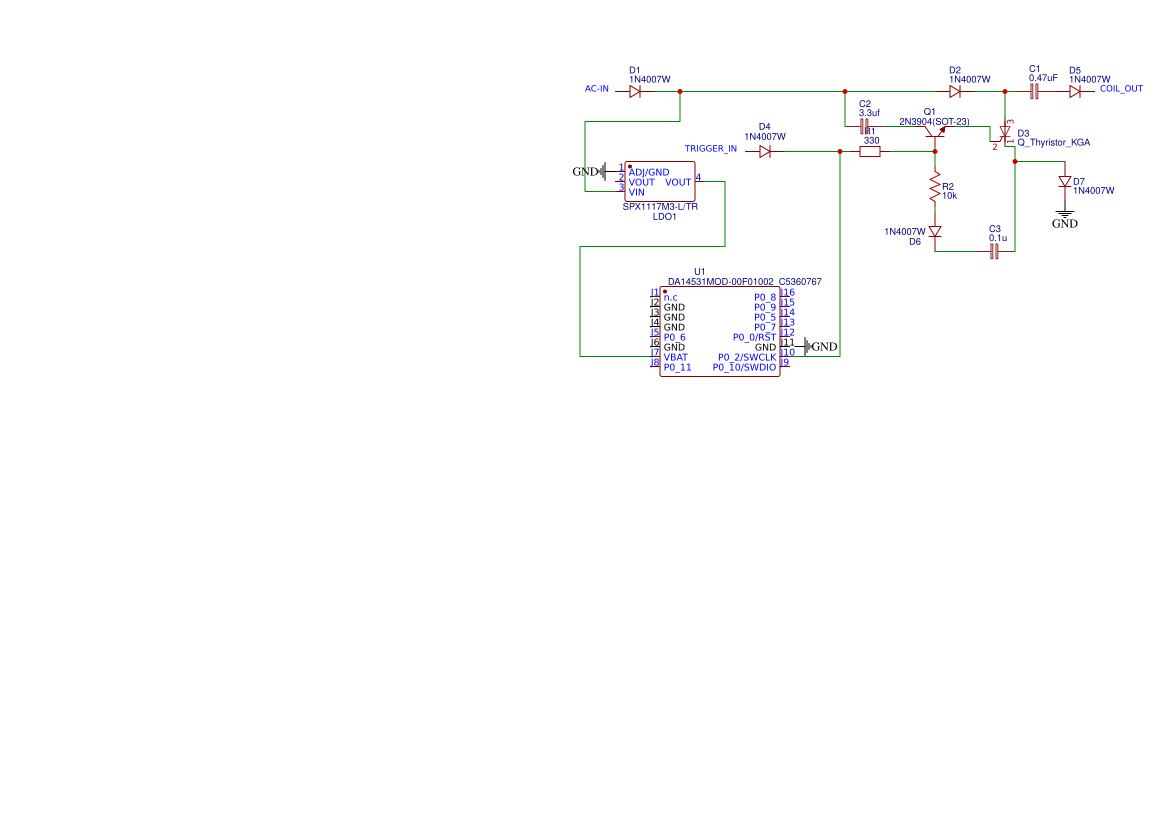Screen dimensions: 1169x827
Task: Click the ADJ/GND pin label on LDO1
Action: pos(649,172)
